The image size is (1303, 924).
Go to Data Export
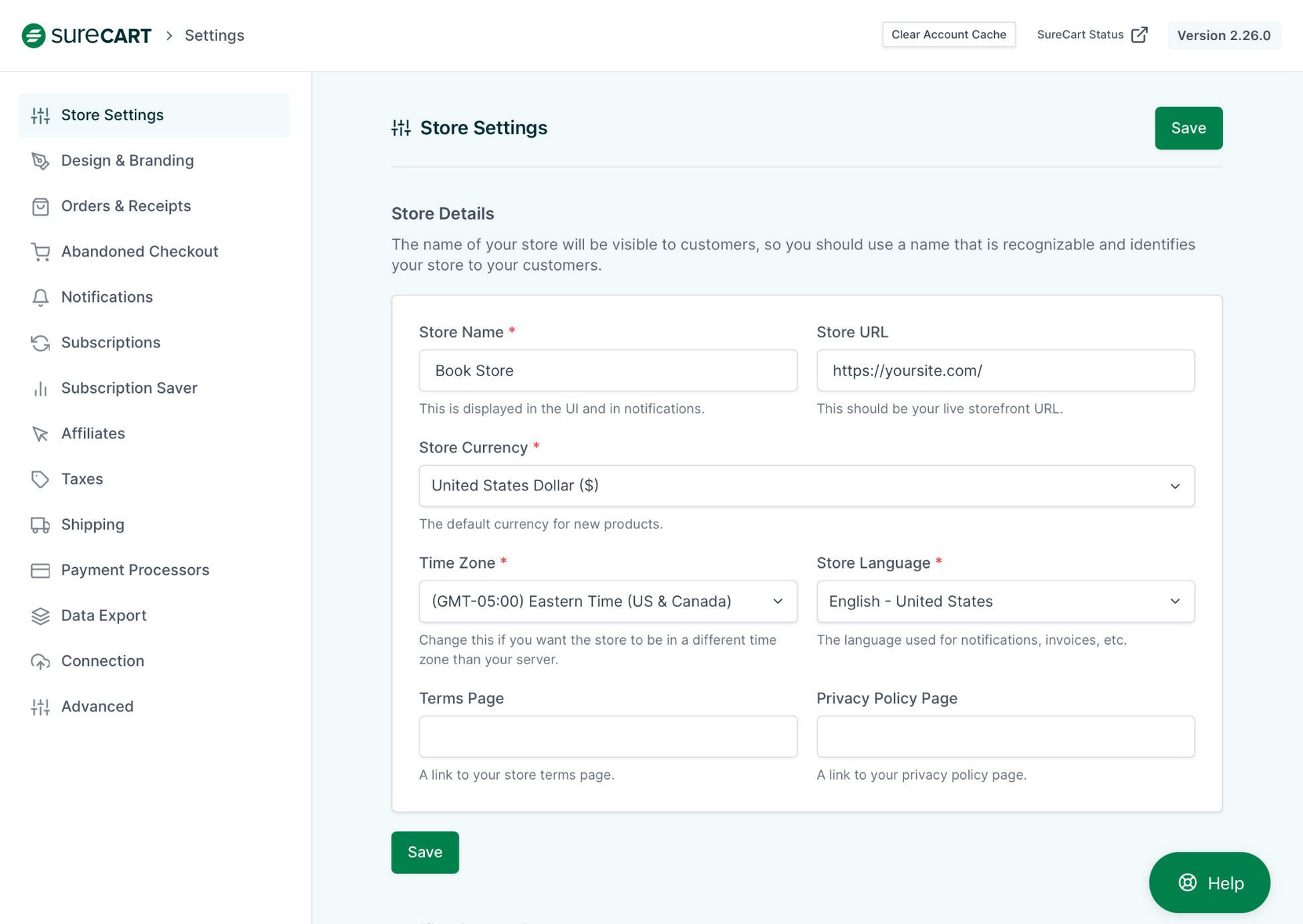point(154,616)
